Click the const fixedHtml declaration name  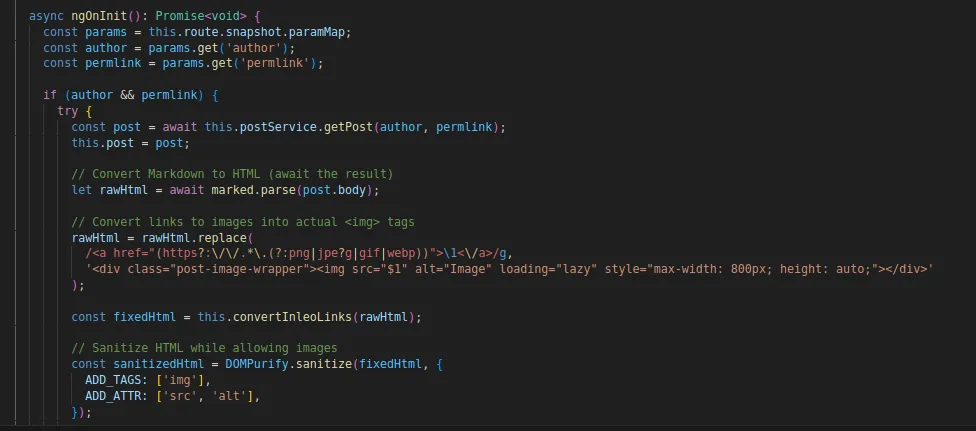pyautogui.click(x=144, y=317)
